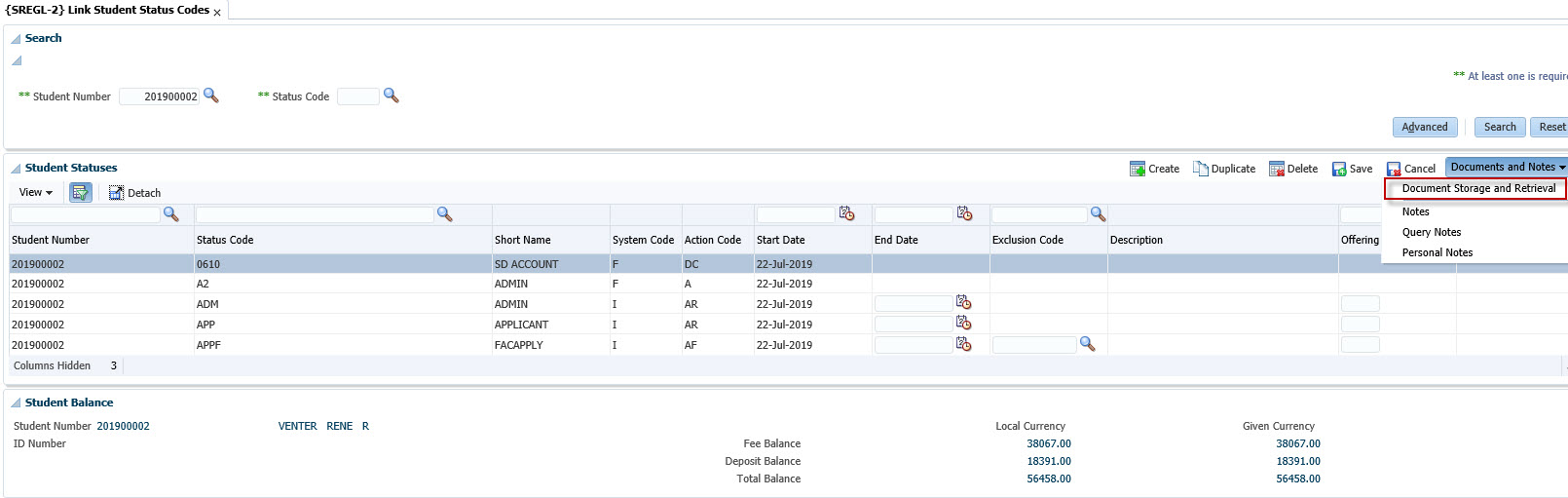
Task: Expand the Documents and Notes dropdown
Action: [x=1507, y=167]
